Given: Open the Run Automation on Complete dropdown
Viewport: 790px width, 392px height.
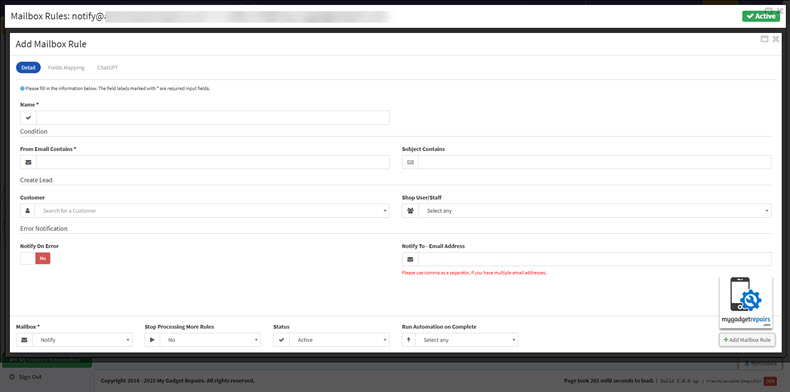Looking at the screenshot, I should 467,340.
